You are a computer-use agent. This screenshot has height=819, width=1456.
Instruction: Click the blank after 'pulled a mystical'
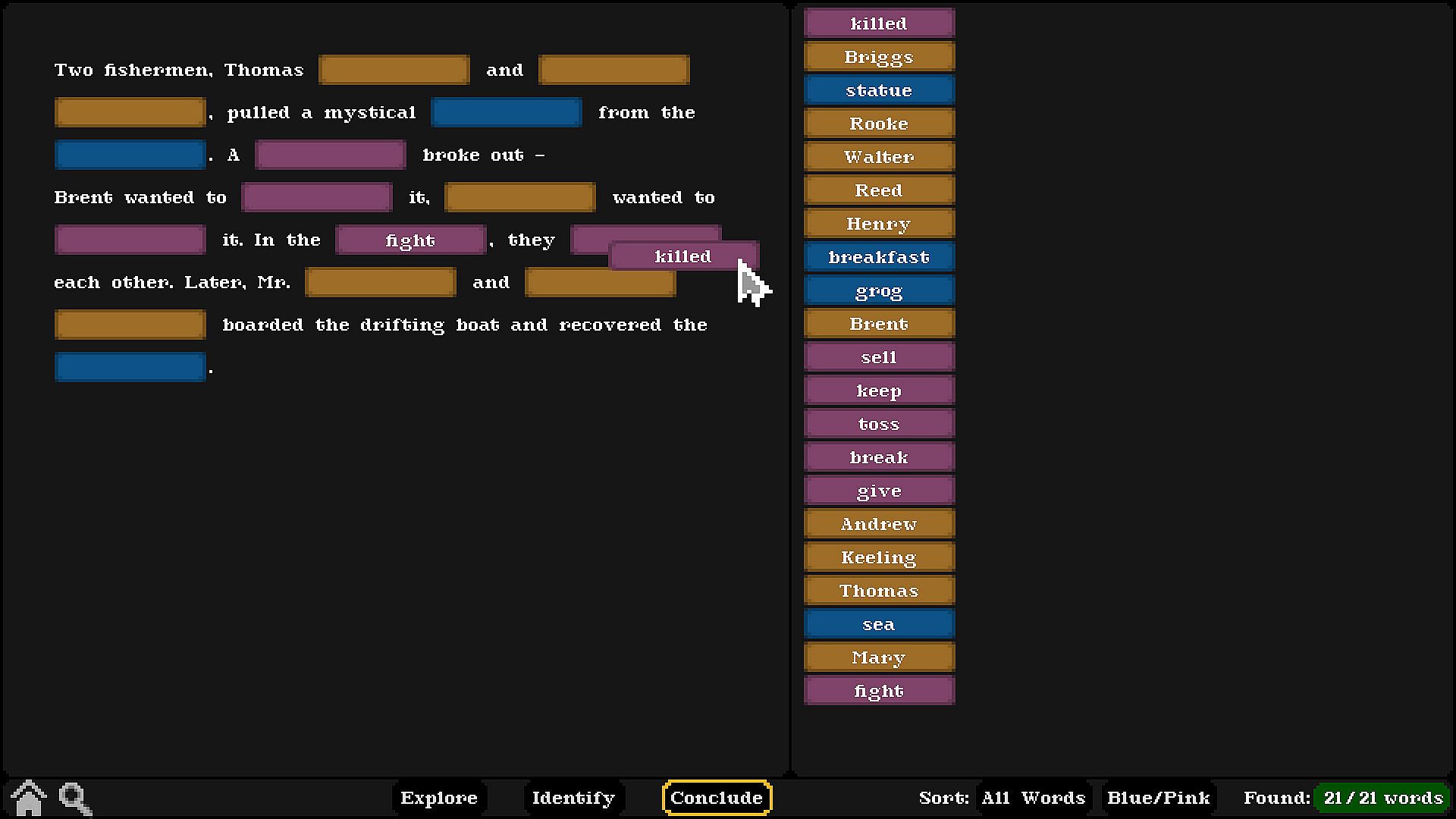(506, 112)
